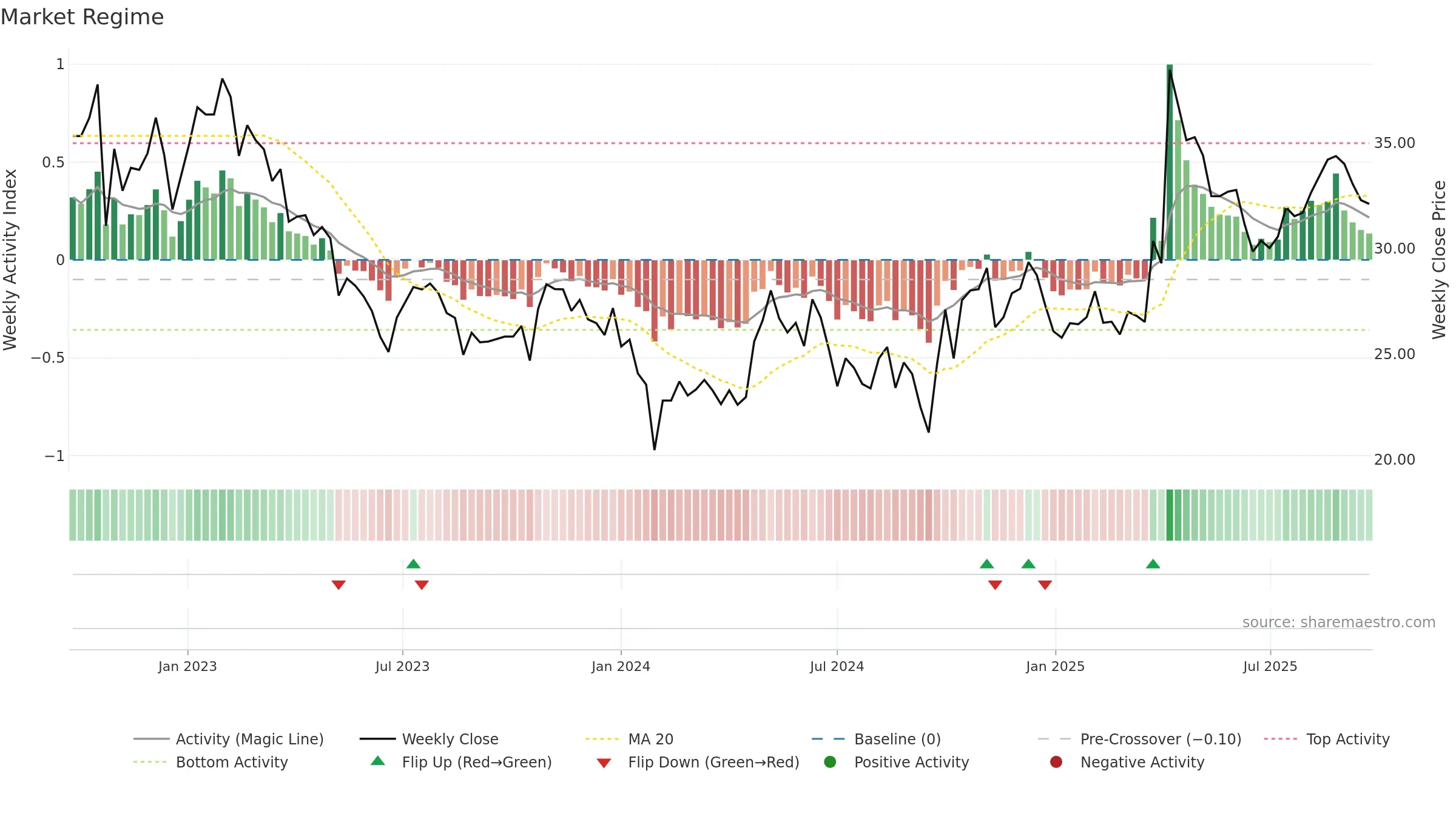The height and width of the screenshot is (819, 1456).
Task: Click the Jan 2024 x-axis label
Action: click(x=621, y=667)
